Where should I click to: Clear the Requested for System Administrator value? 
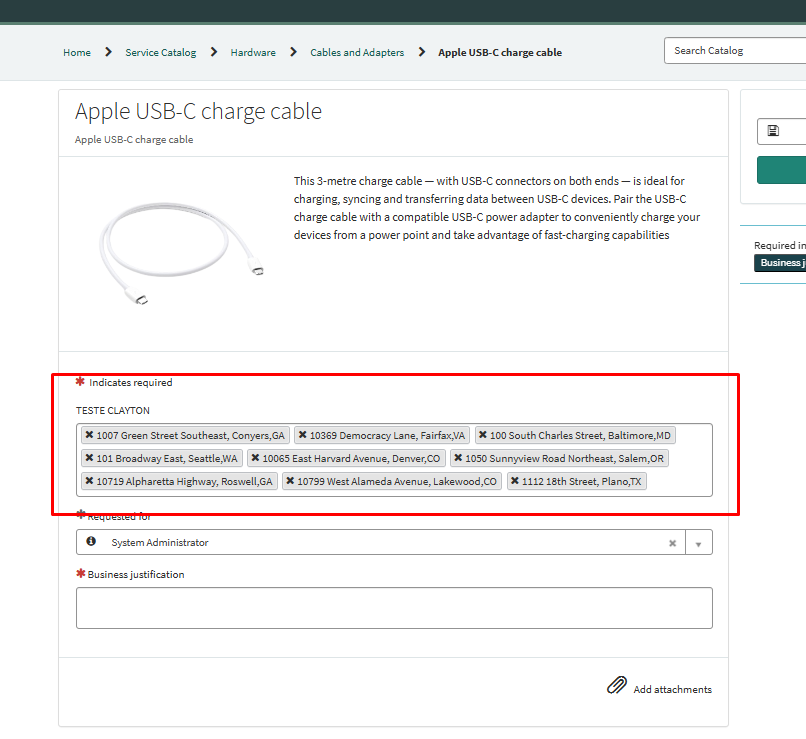(x=672, y=543)
